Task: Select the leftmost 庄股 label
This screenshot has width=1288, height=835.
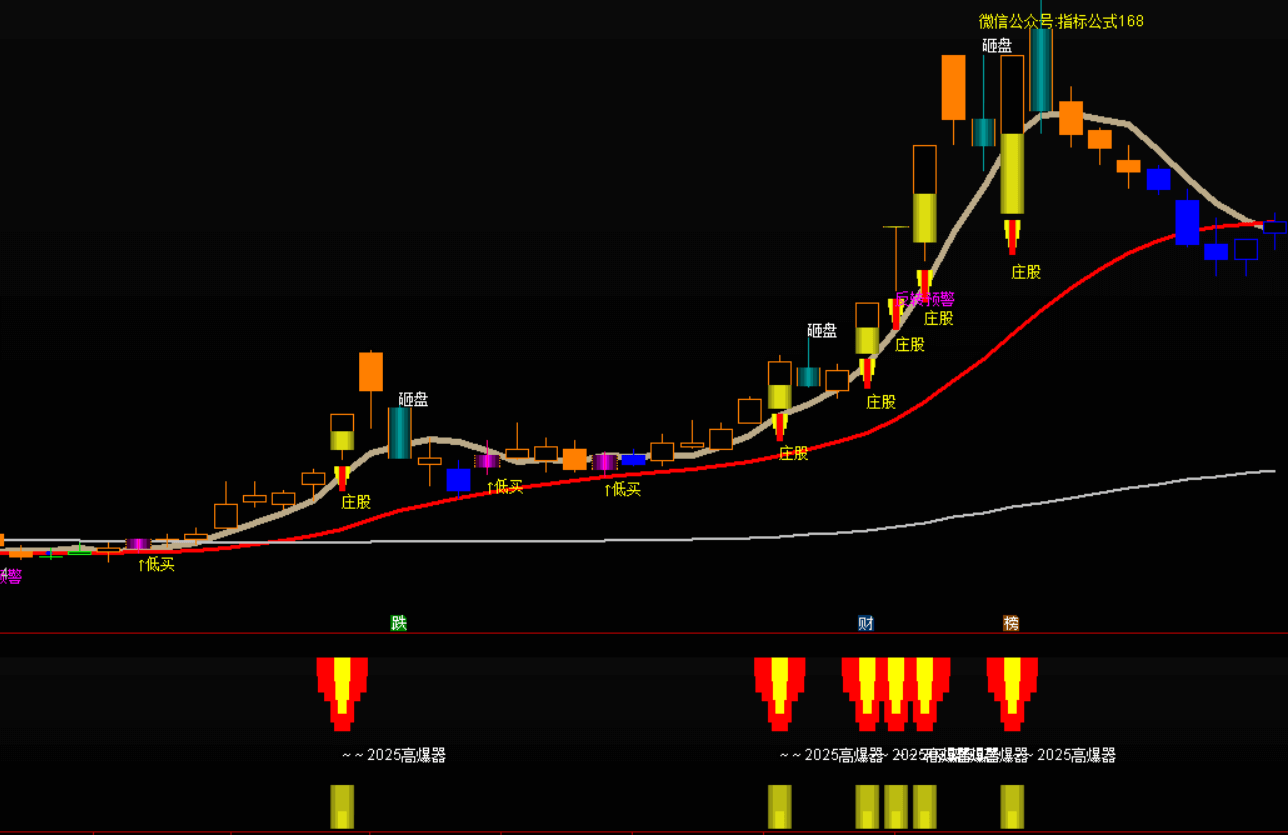Action: coord(356,502)
